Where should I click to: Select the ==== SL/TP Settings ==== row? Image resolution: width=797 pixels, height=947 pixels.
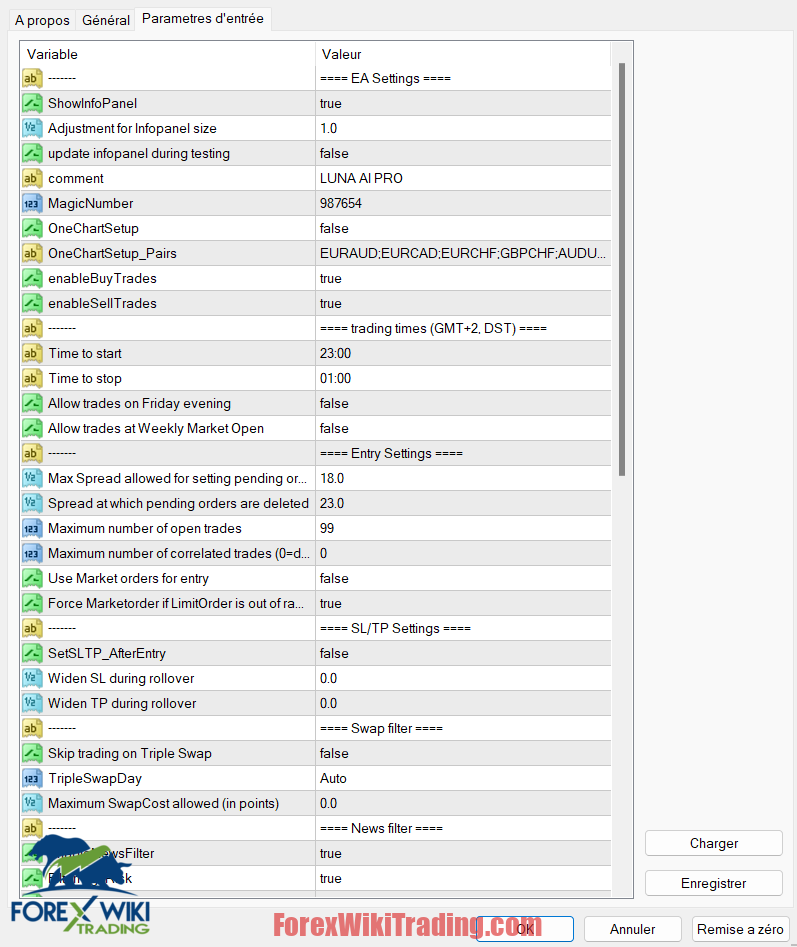point(316,628)
